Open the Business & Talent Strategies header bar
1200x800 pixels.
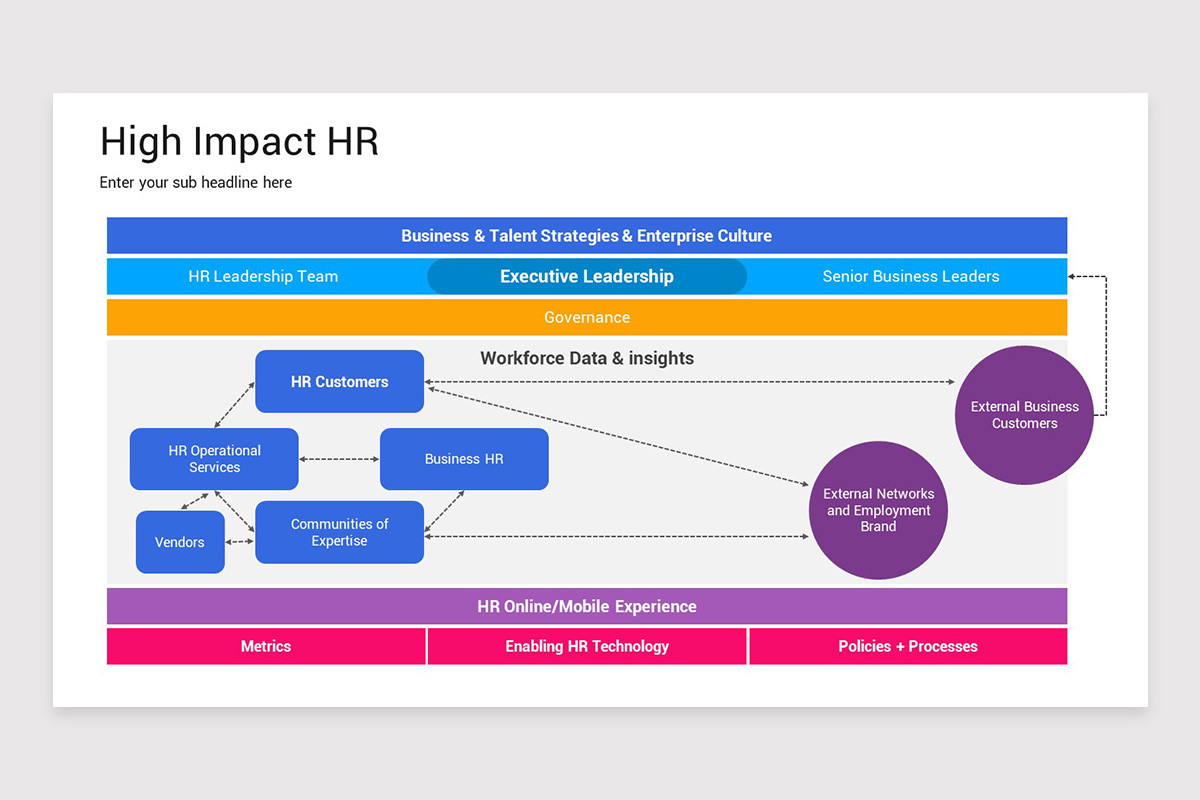coord(586,235)
